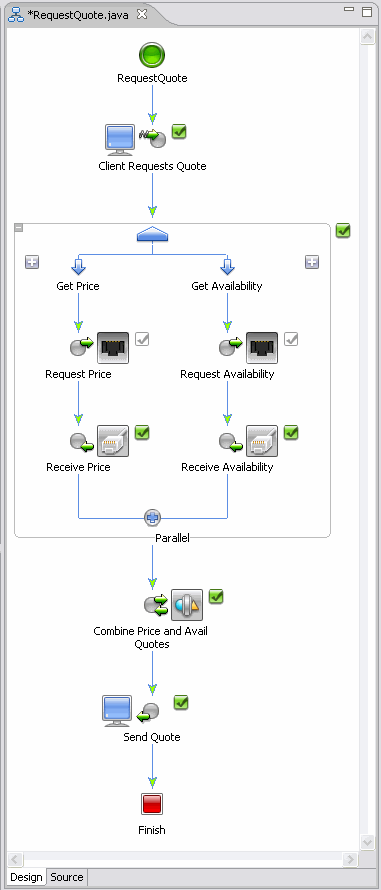This screenshot has width=381, height=890.
Task: Click the Receive Availability label
Action: (x=227, y=467)
